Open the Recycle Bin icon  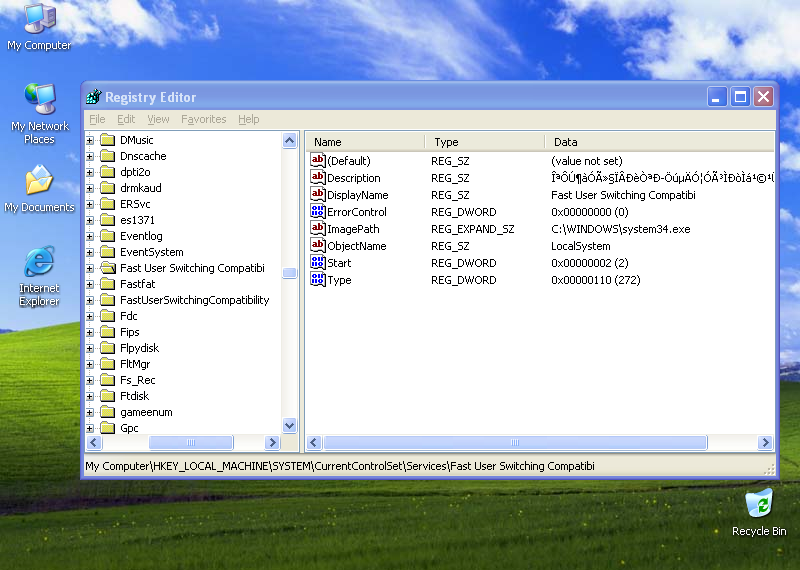759,512
